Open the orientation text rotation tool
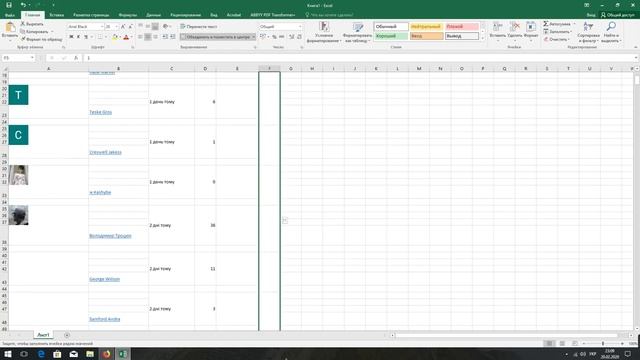The image size is (640, 360). point(166,27)
